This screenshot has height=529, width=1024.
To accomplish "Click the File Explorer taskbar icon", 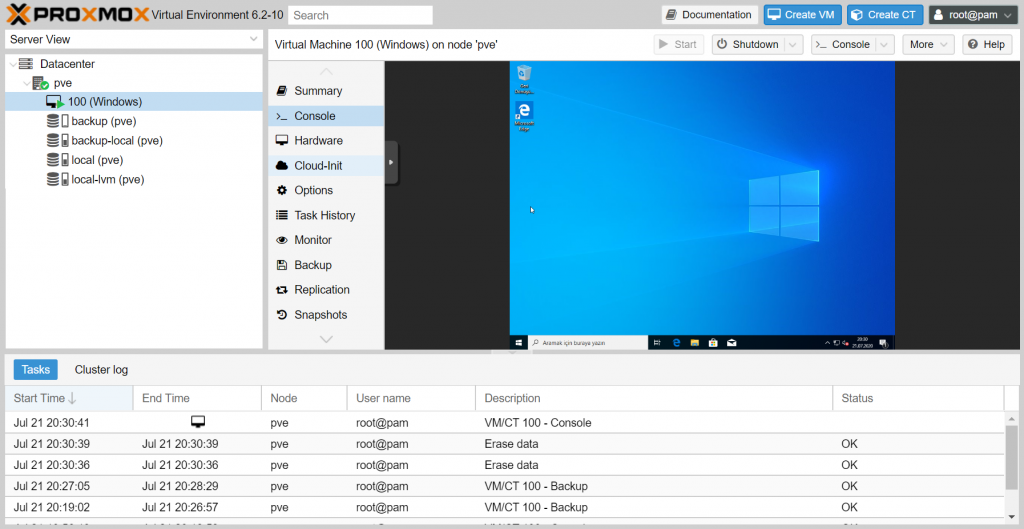I will (x=695, y=342).
